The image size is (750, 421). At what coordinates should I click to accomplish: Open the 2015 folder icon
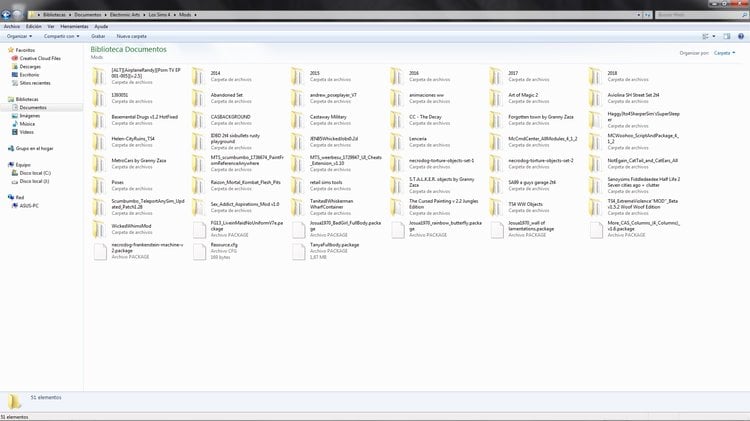pyautogui.click(x=298, y=77)
